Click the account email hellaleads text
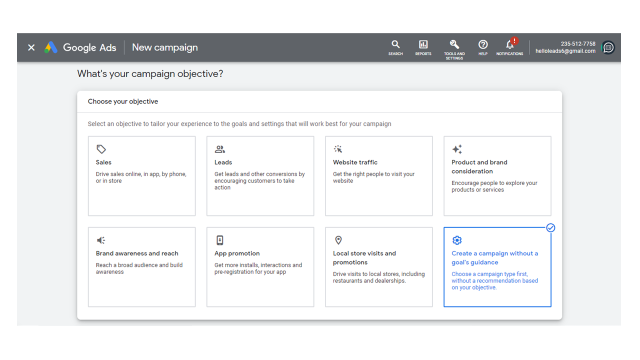640x360 pixels. click(565, 51)
